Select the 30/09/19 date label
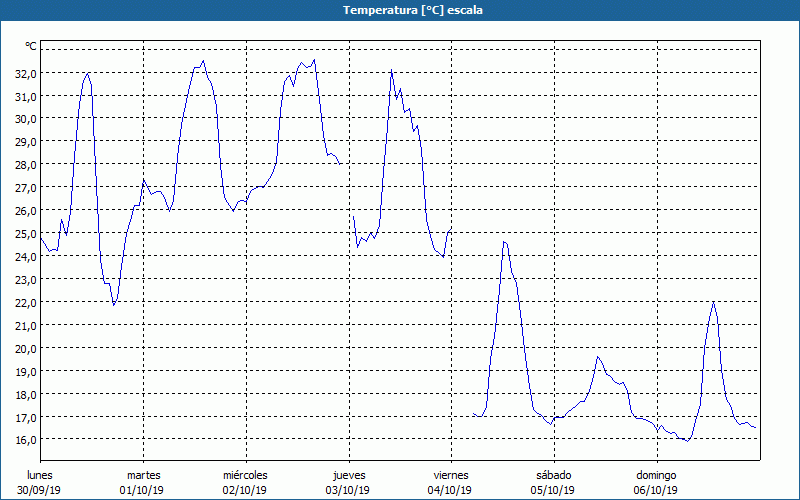Image resolution: width=800 pixels, height=500 pixels. point(39,490)
